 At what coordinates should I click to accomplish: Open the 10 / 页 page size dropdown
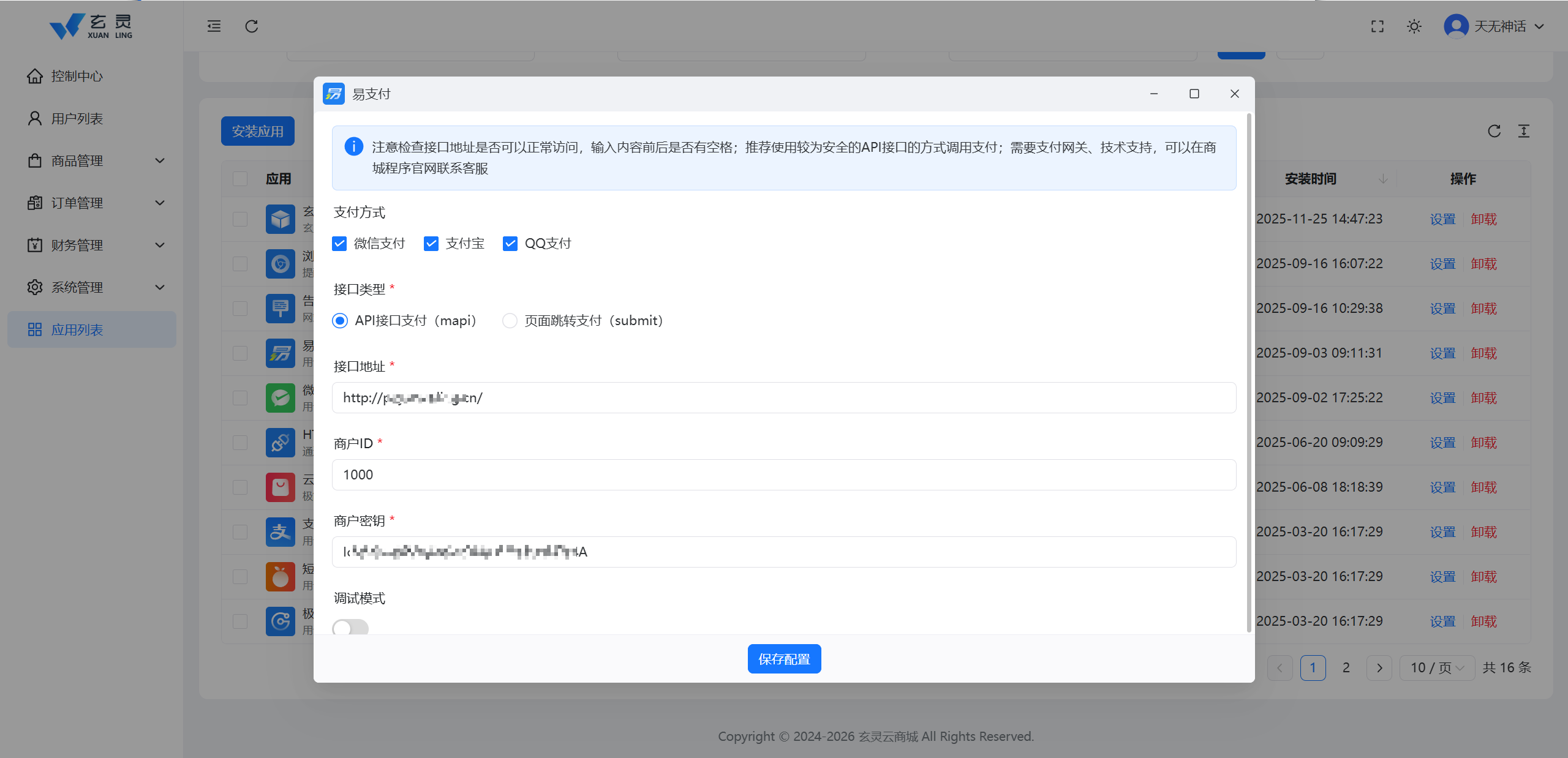[1438, 667]
